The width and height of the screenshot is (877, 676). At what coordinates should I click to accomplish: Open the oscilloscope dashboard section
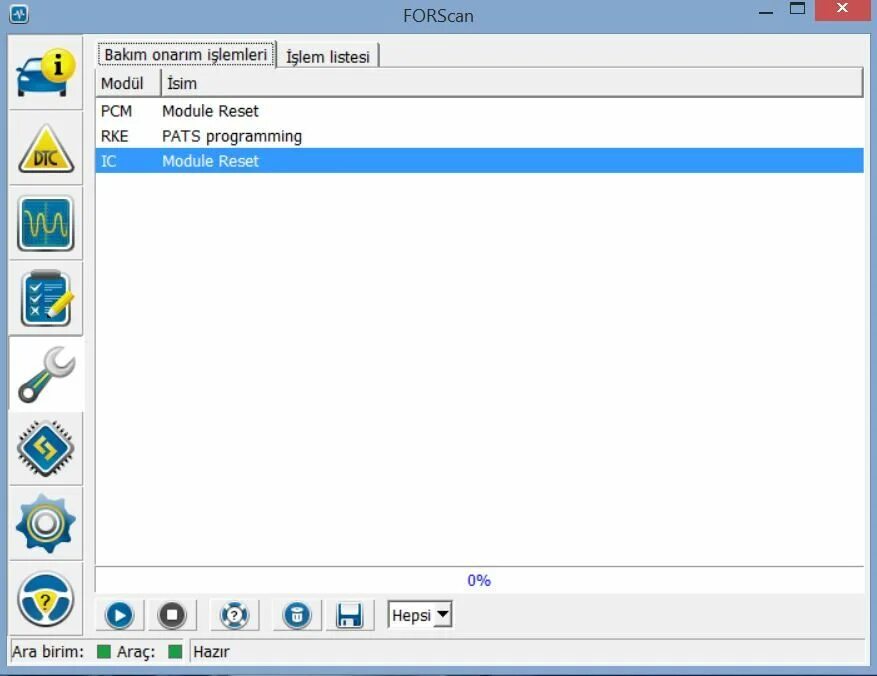click(46, 223)
